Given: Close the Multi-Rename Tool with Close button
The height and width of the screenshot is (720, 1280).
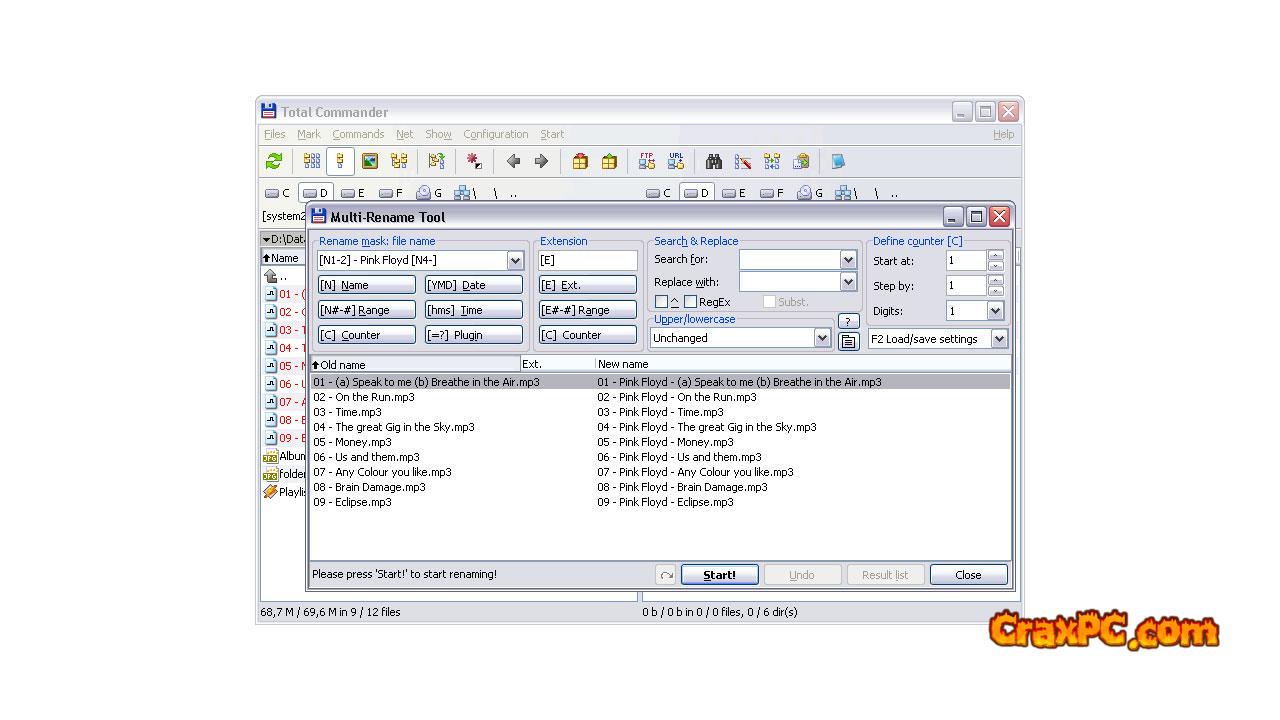Looking at the screenshot, I should coord(968,575).
